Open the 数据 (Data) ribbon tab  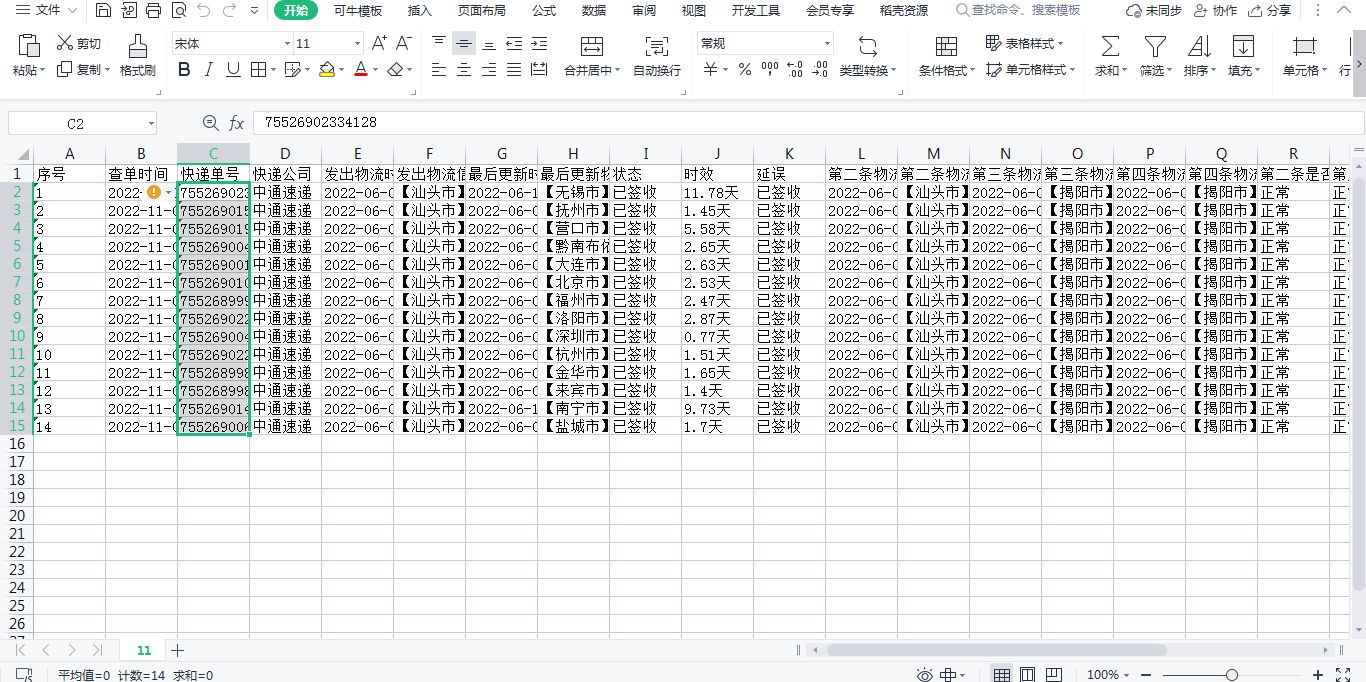[x=594, y=11]
